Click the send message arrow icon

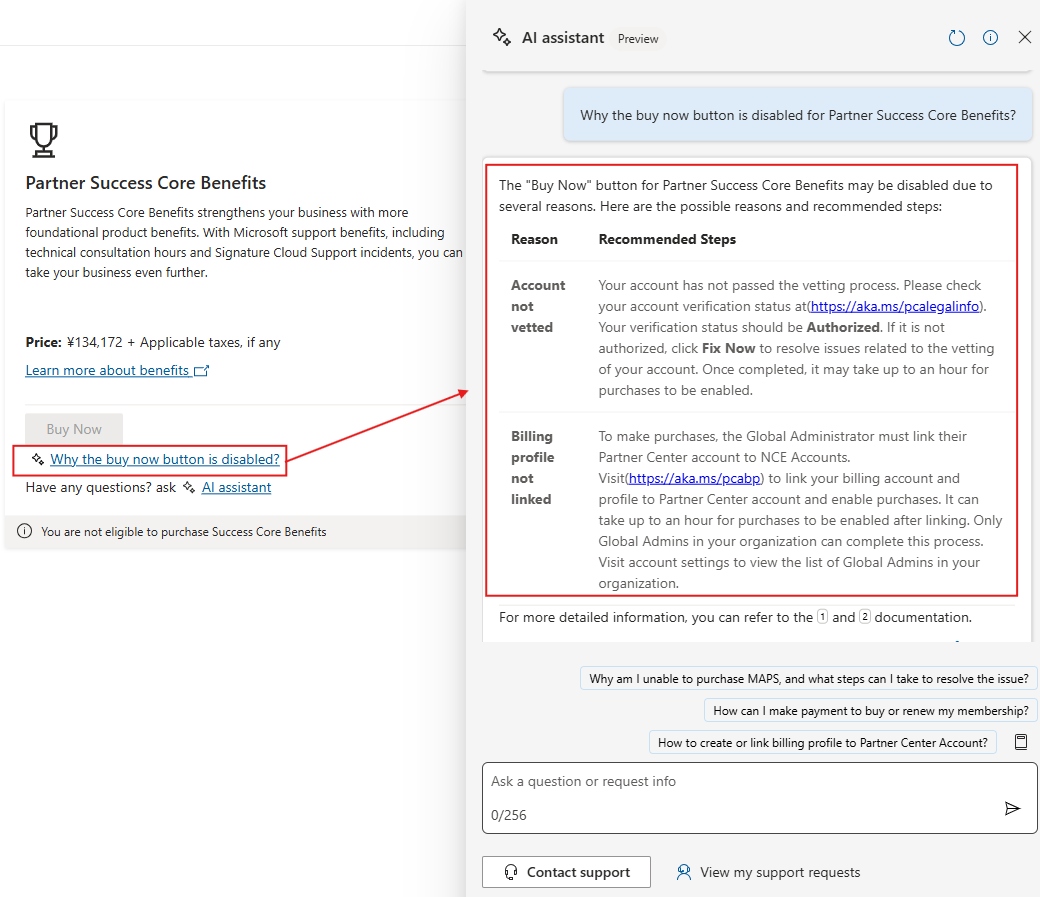pos(1012,808)
